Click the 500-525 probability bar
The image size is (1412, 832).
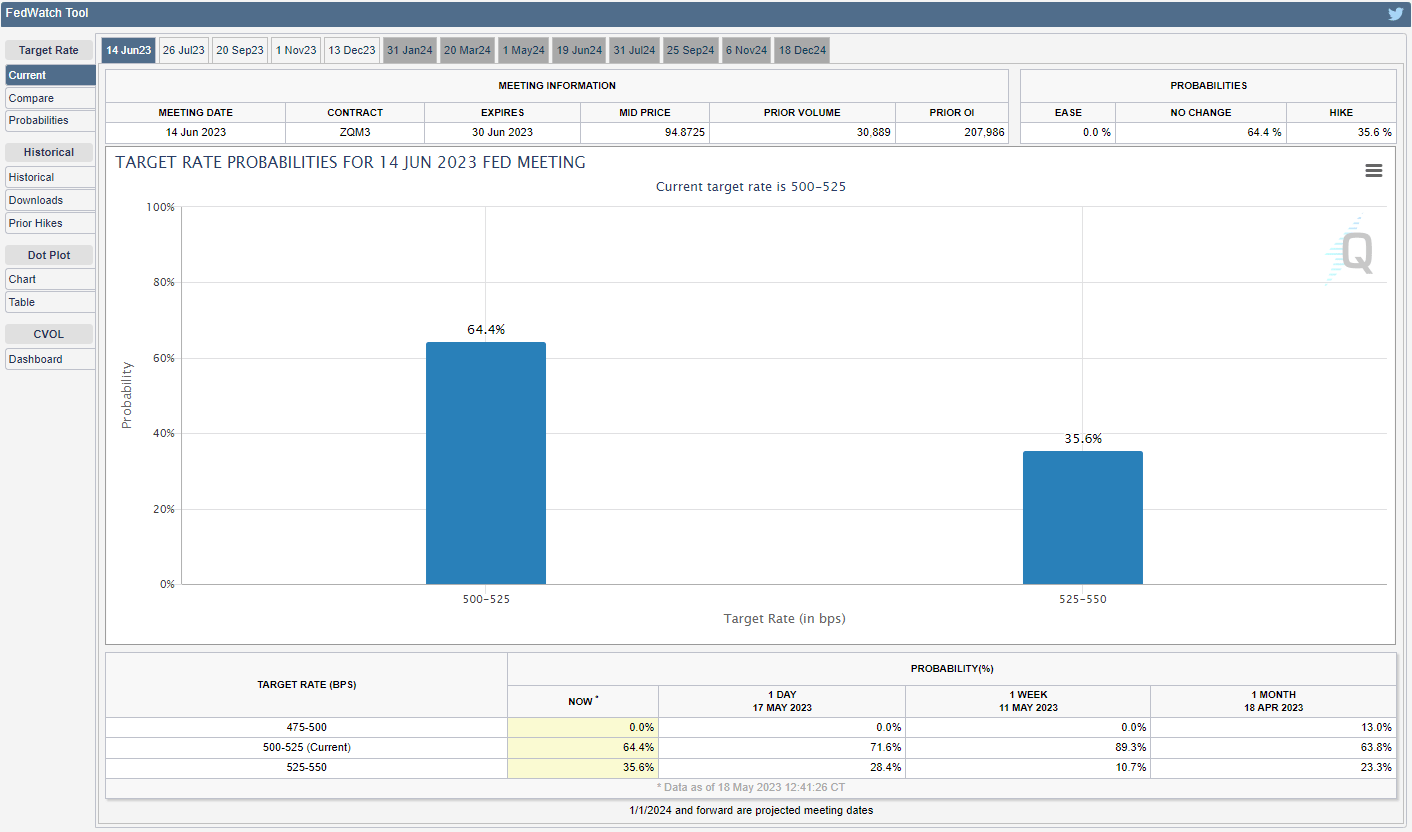pyautogui.click(x=485, y=463)
